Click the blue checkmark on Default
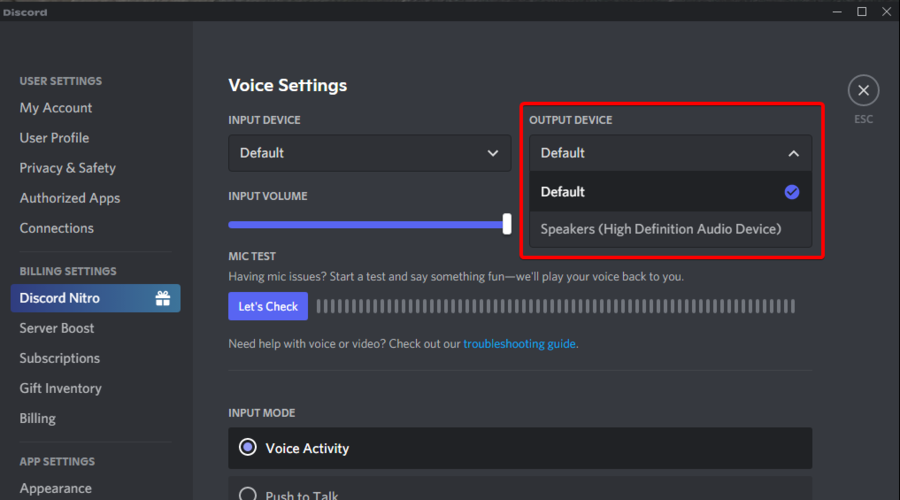The height and width of the screenshot is (500, 900). pos(792,192)
